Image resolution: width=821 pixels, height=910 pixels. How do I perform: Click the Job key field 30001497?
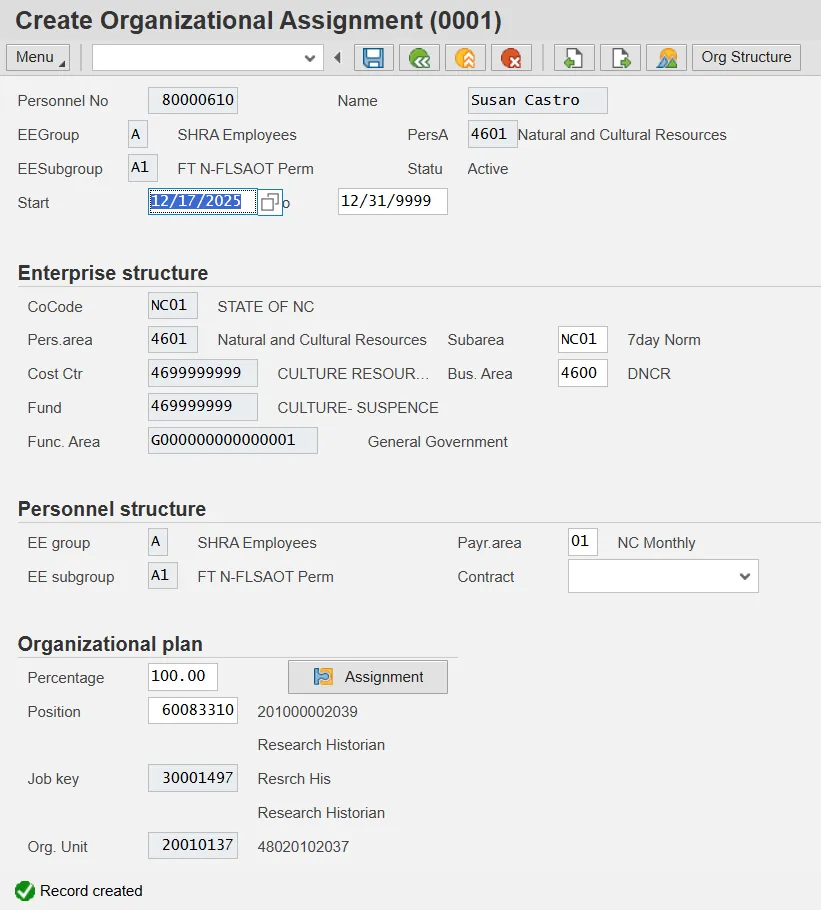[x=193, y=778]
